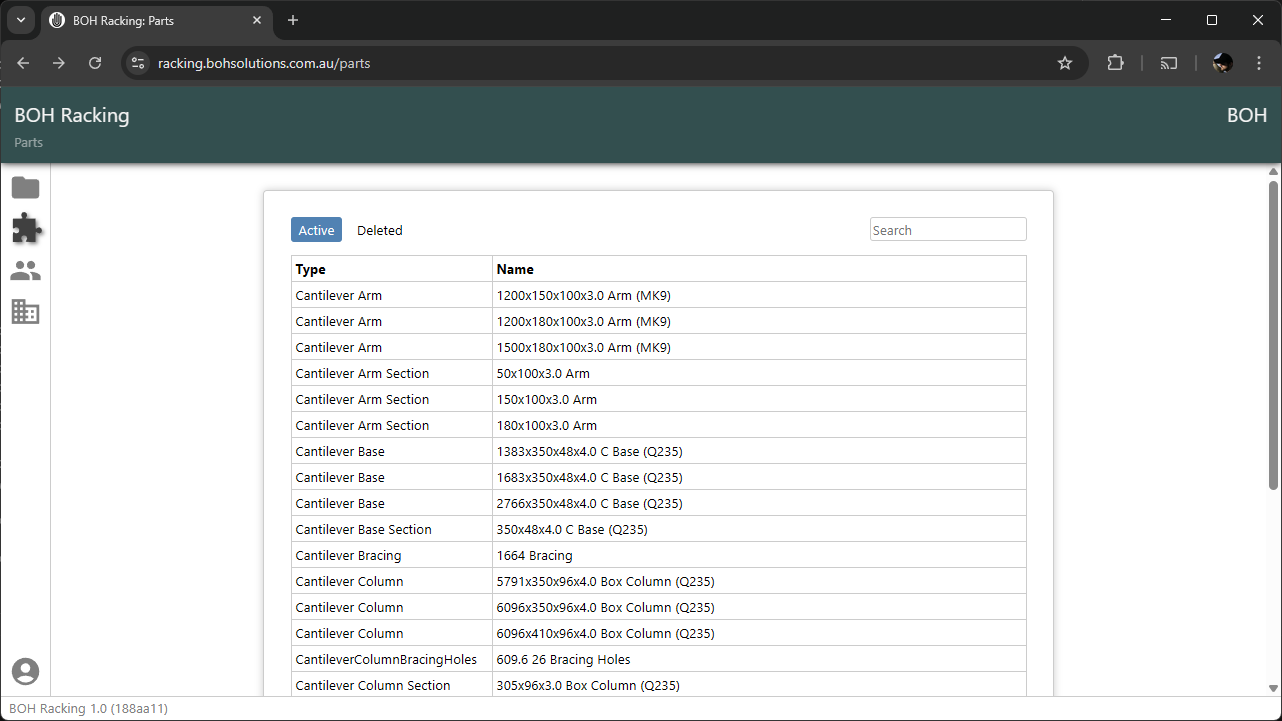Click the BOH label at top right

(x=1246, y=115)
